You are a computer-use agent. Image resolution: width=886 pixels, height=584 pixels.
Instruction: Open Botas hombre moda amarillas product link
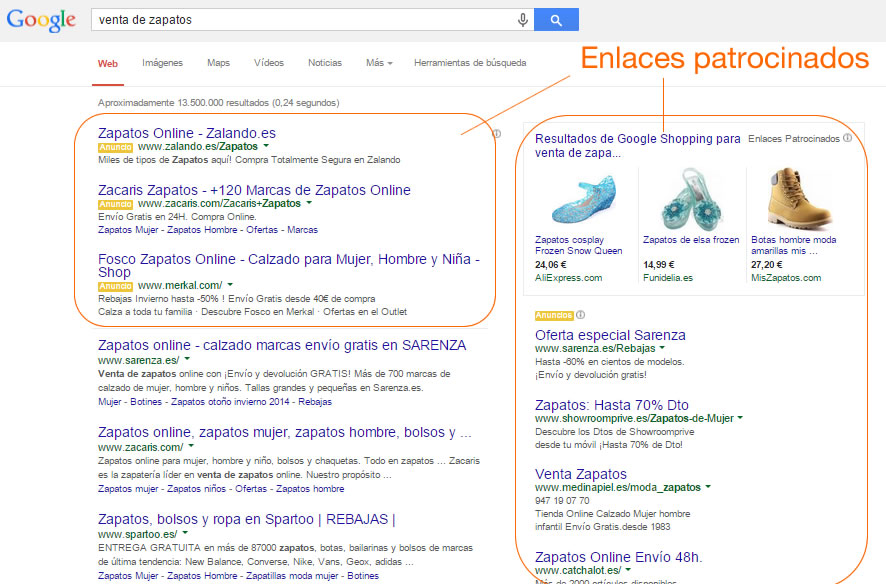[x=794, y=245]
